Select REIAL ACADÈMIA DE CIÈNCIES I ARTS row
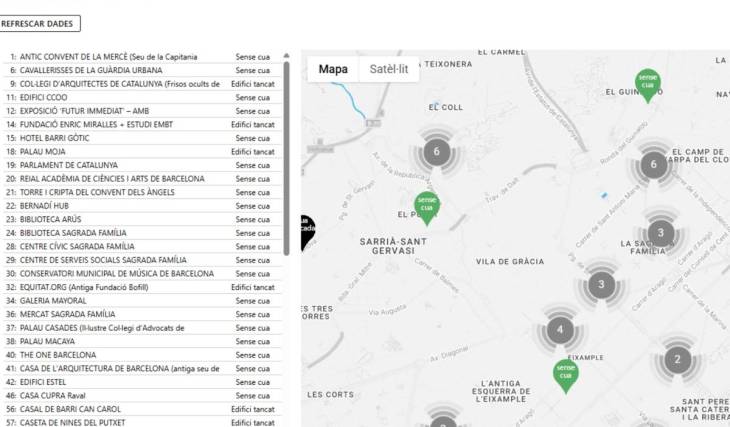Screen dimensions: 730x427 pyautogui.click(x=142, y=179)
